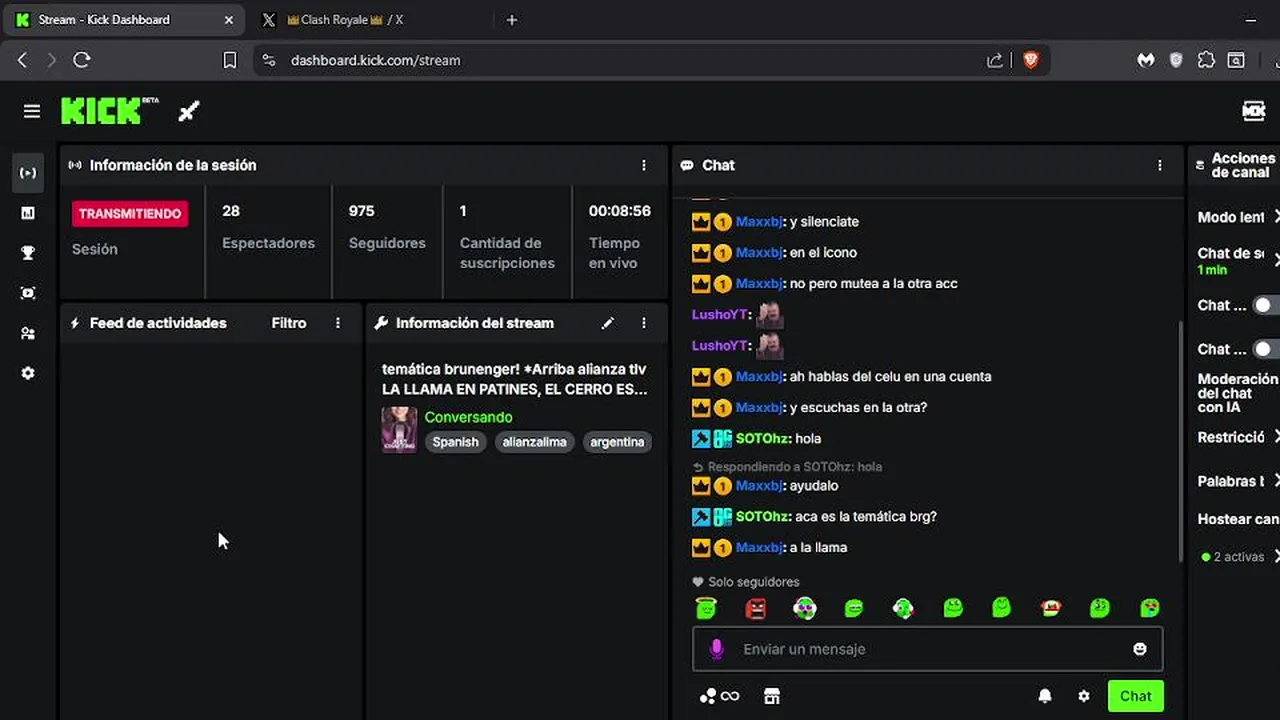Image resolution: width=1280 pixels, height=720 pixels.
Task: Expand Palabras setting chevron
Action: pos(1276,481)
